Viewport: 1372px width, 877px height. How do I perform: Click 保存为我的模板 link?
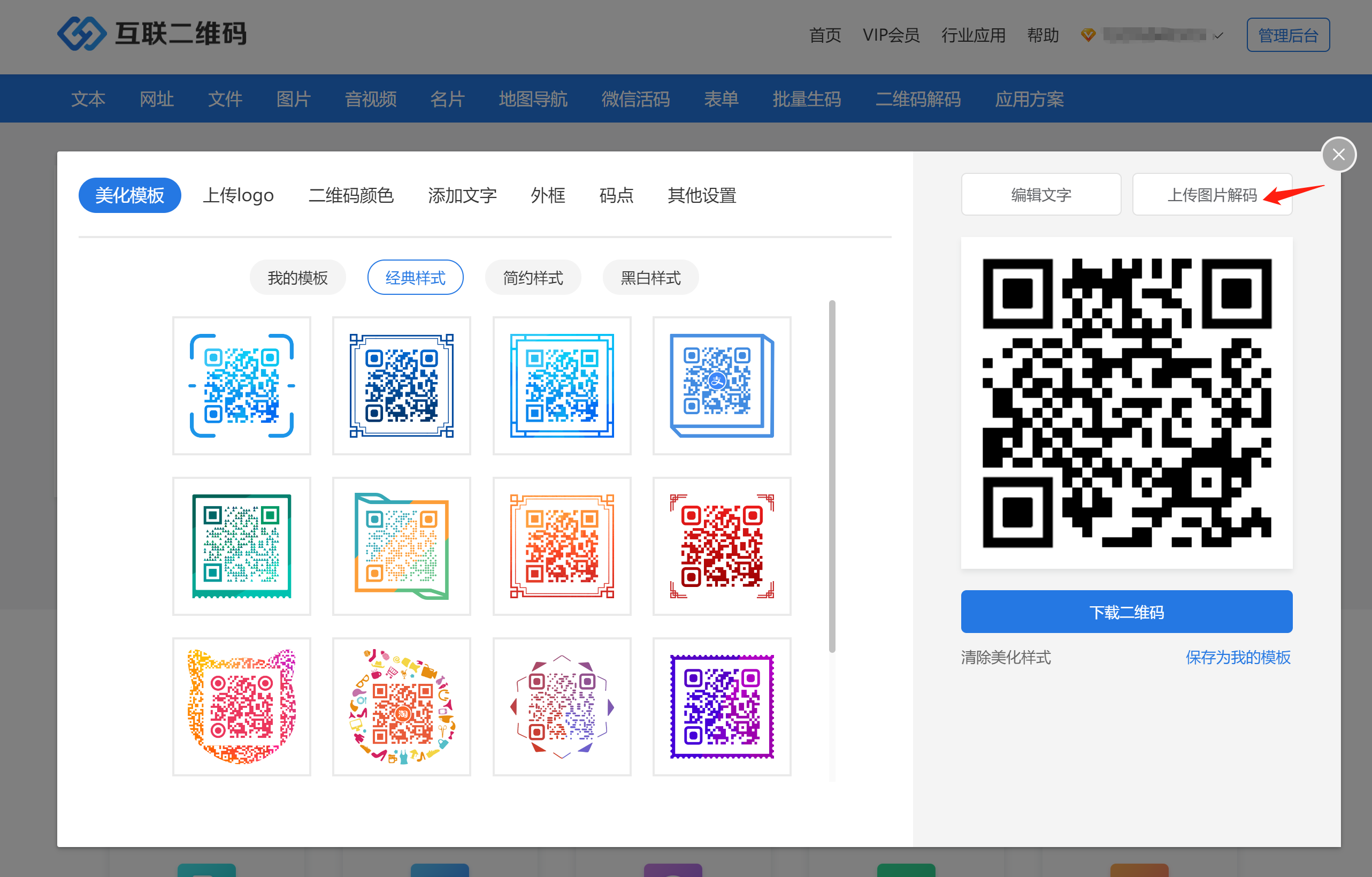click(1238, 658)
